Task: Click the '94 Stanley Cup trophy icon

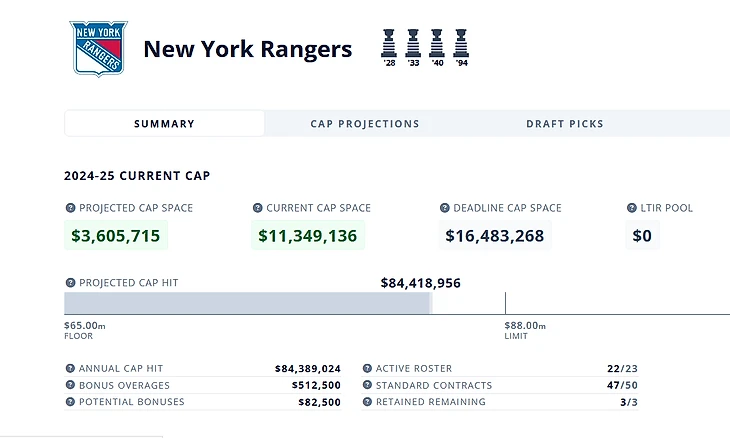Action: click(461, 44)
